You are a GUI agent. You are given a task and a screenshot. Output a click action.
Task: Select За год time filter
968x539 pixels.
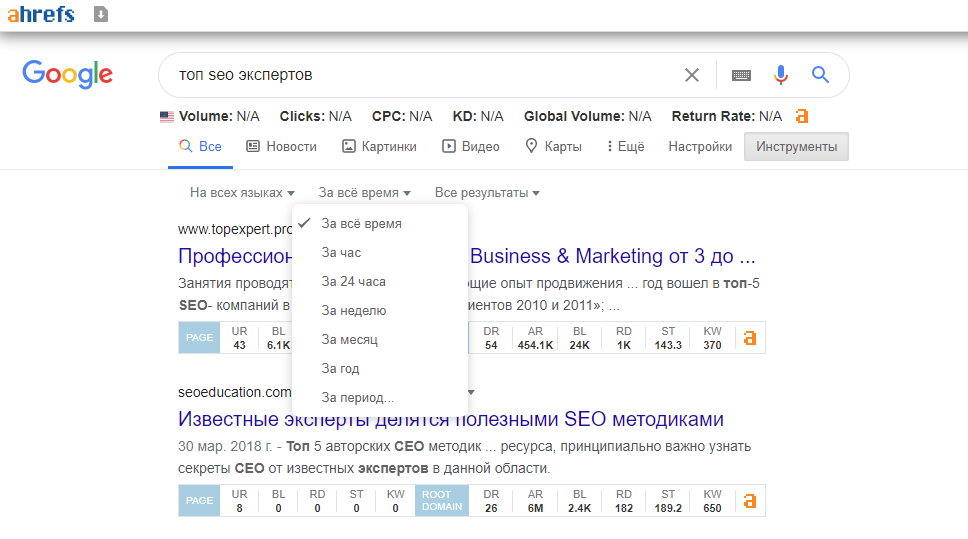(x=380, y=369)
